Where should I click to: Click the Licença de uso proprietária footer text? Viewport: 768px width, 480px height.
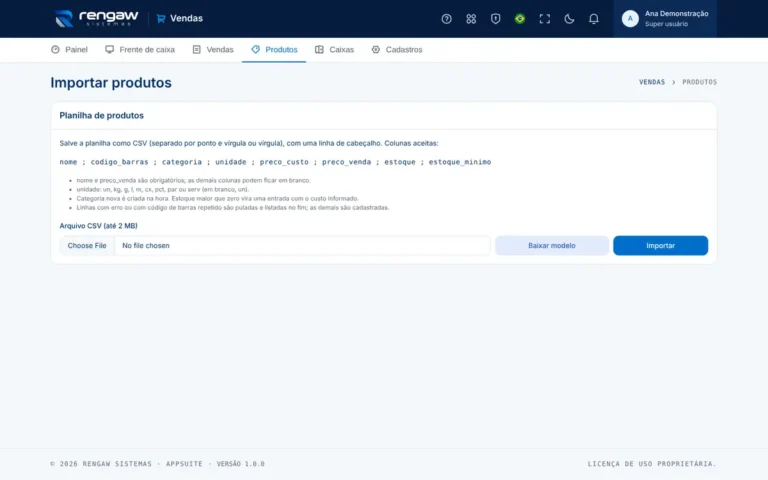click(x=652, y=464)
